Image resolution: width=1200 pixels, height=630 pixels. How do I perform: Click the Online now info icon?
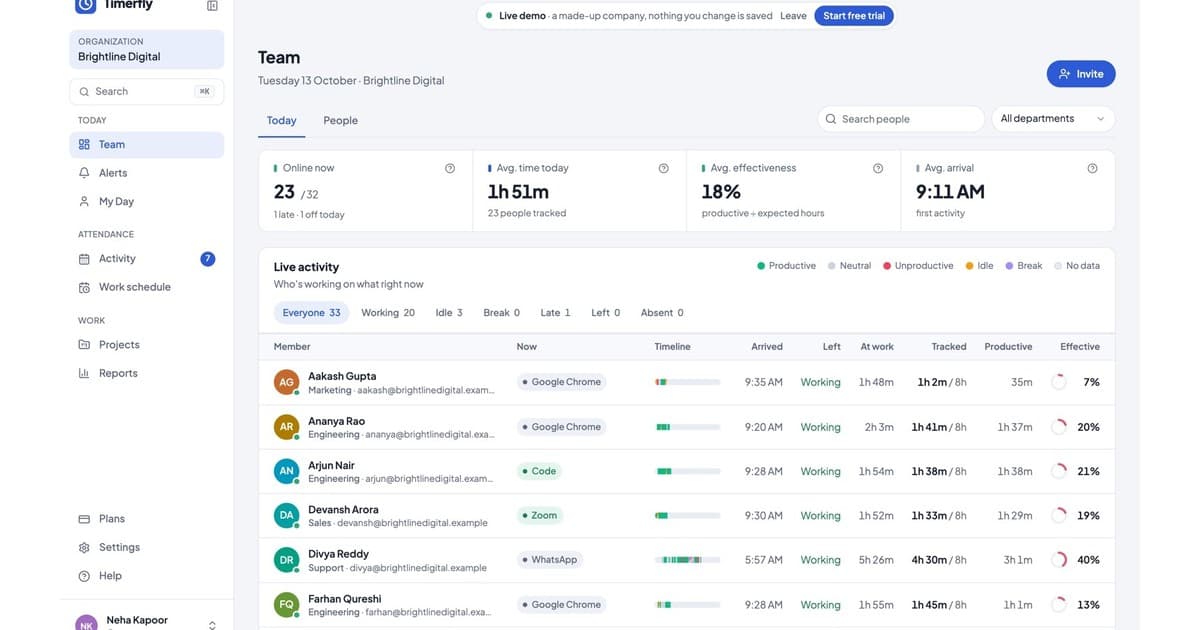click(450, 168)
